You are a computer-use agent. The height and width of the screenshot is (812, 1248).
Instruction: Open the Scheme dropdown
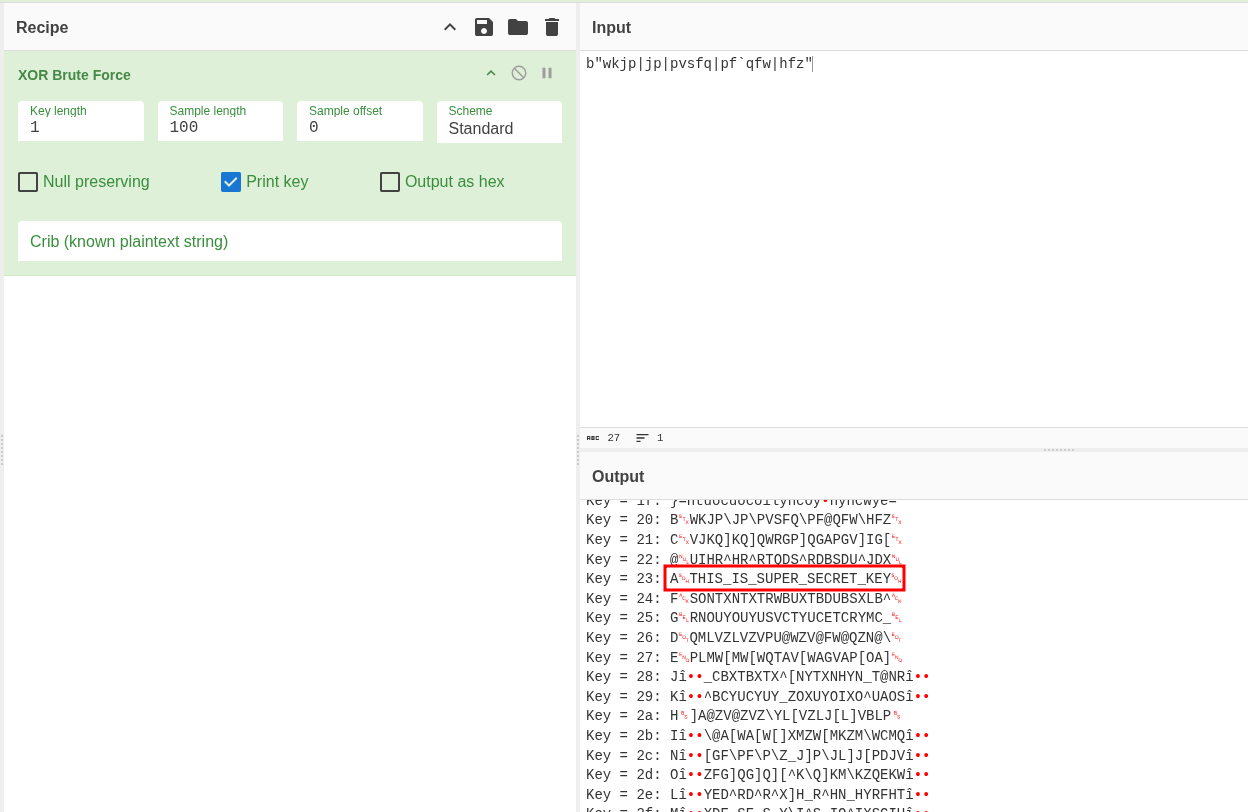[x=499, y=121]
